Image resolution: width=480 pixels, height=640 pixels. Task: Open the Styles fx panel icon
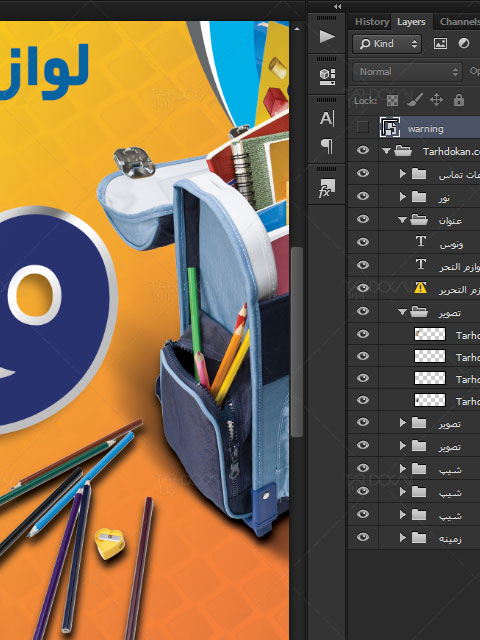tap(327, 188)
